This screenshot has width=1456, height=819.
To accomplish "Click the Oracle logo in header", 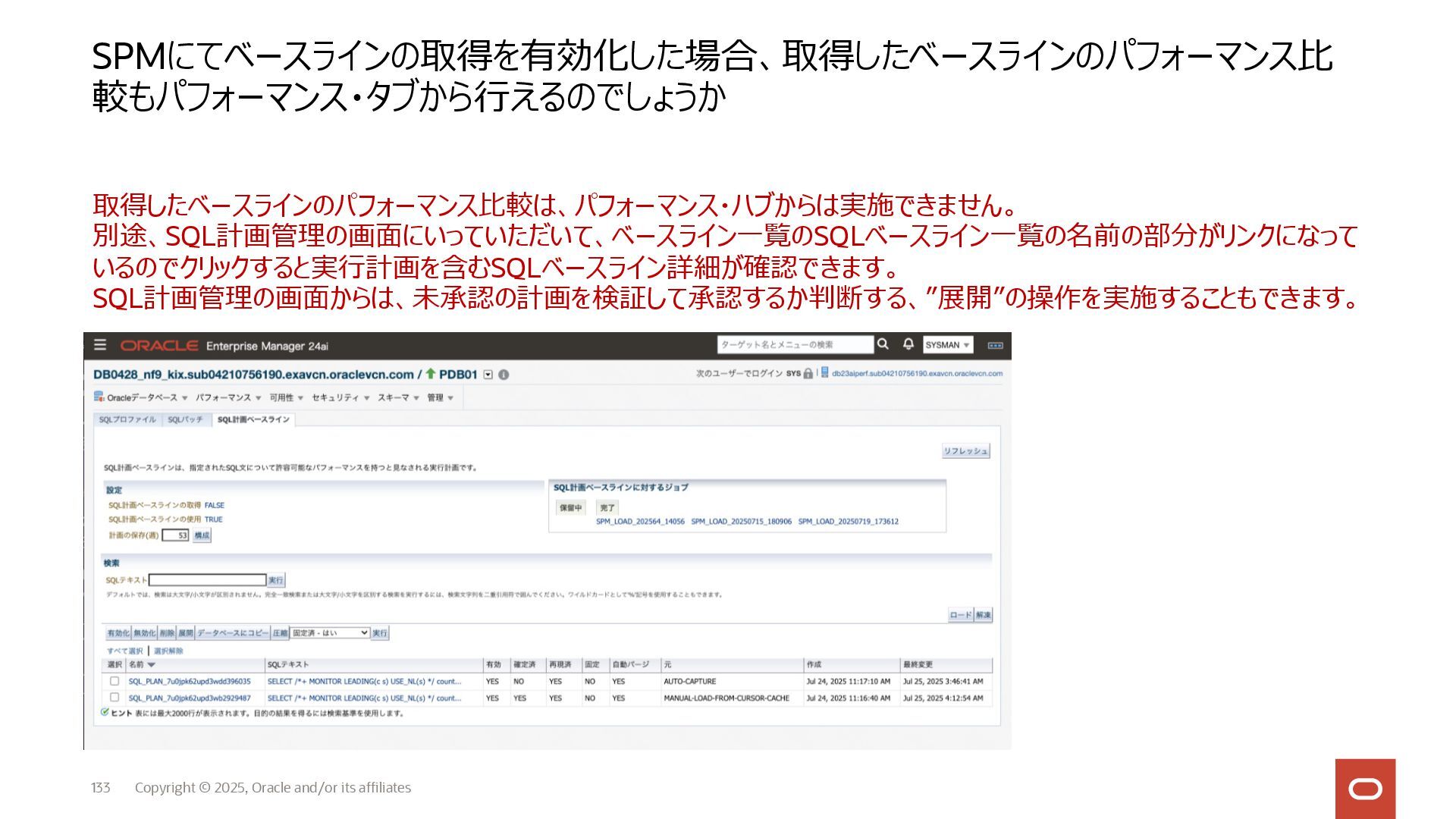I will 158,346.
